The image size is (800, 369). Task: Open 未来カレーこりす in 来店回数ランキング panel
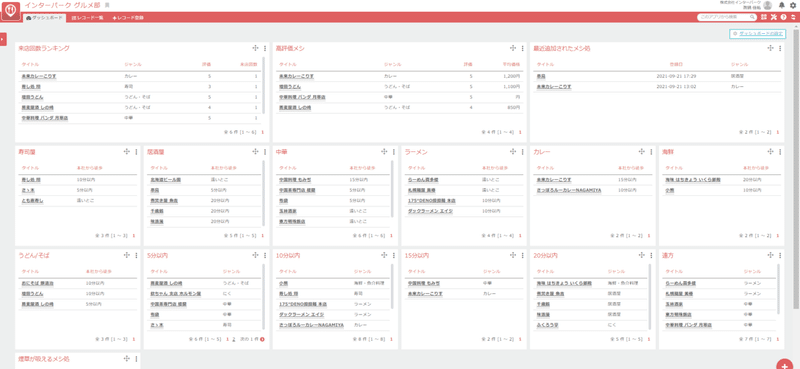pyautogui.click(x=39, y=76)
